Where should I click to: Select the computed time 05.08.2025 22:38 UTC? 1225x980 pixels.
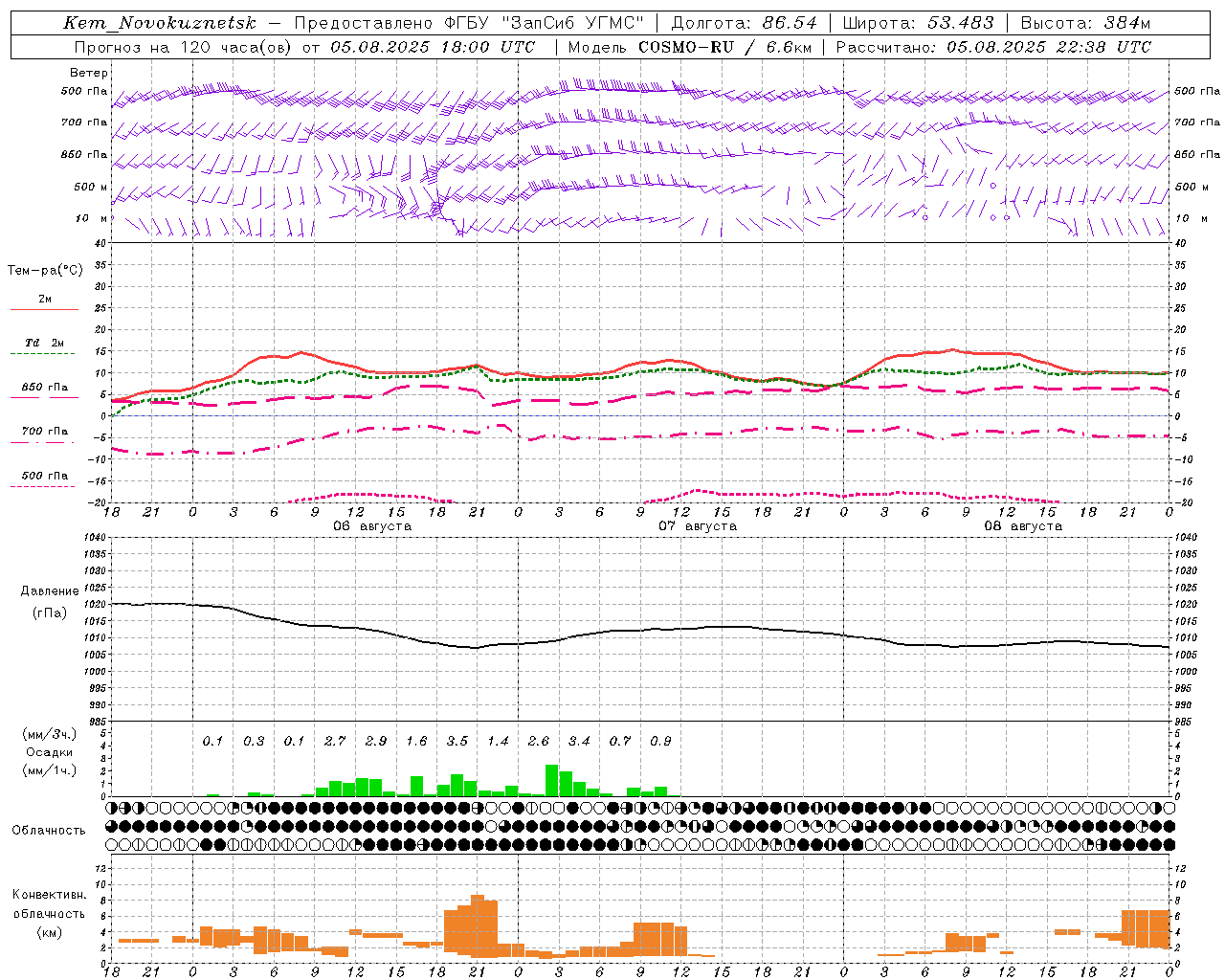[x=1049, y=47]
